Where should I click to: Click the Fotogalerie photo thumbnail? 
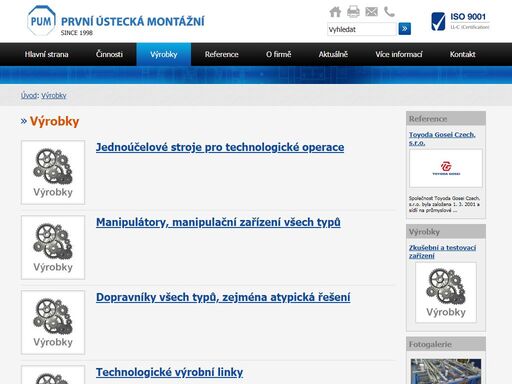[x=446, y=371]
